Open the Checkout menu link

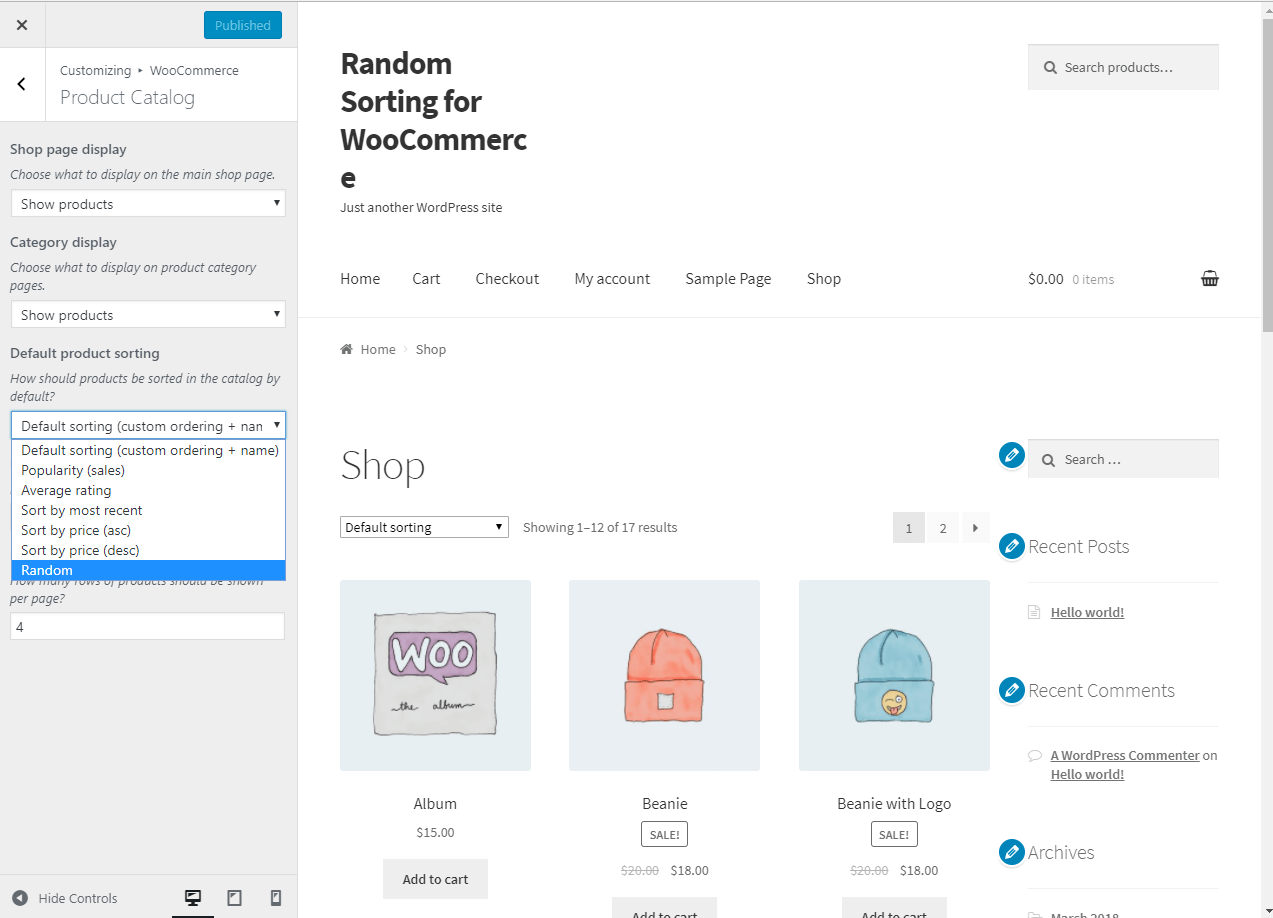(507, 279)
